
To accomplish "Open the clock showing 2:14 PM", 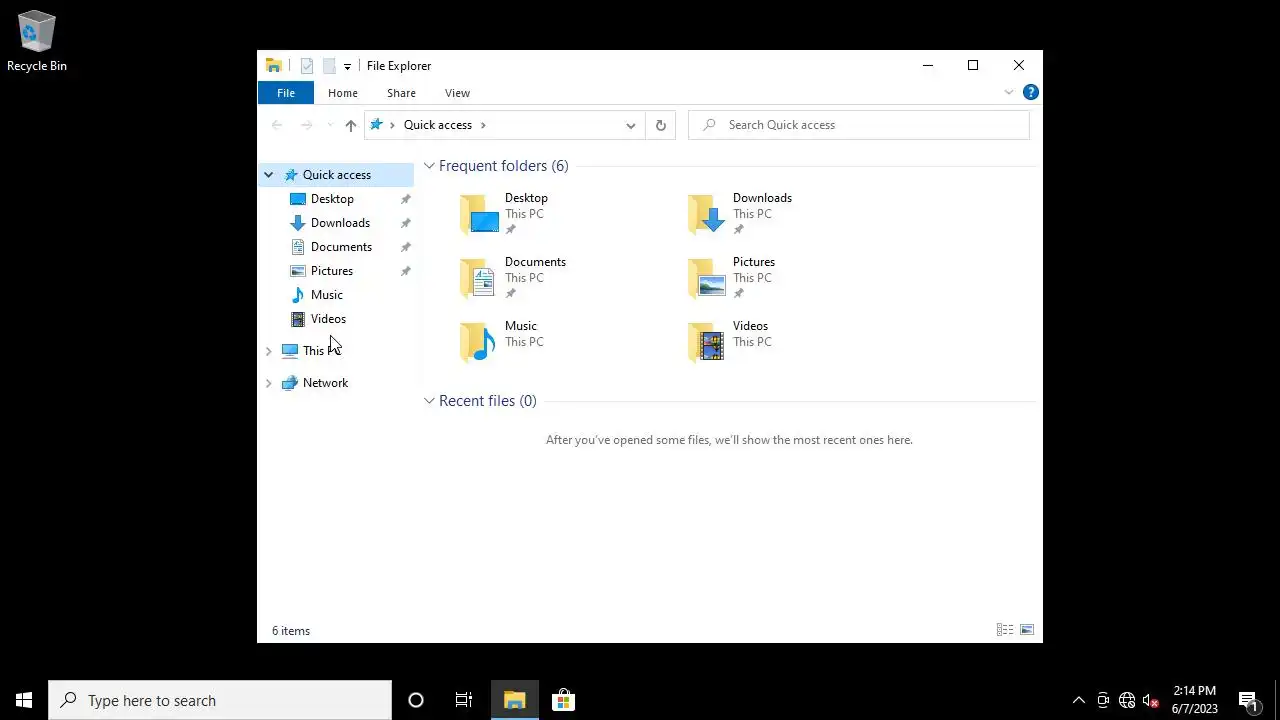I will tap(1195, 700).
